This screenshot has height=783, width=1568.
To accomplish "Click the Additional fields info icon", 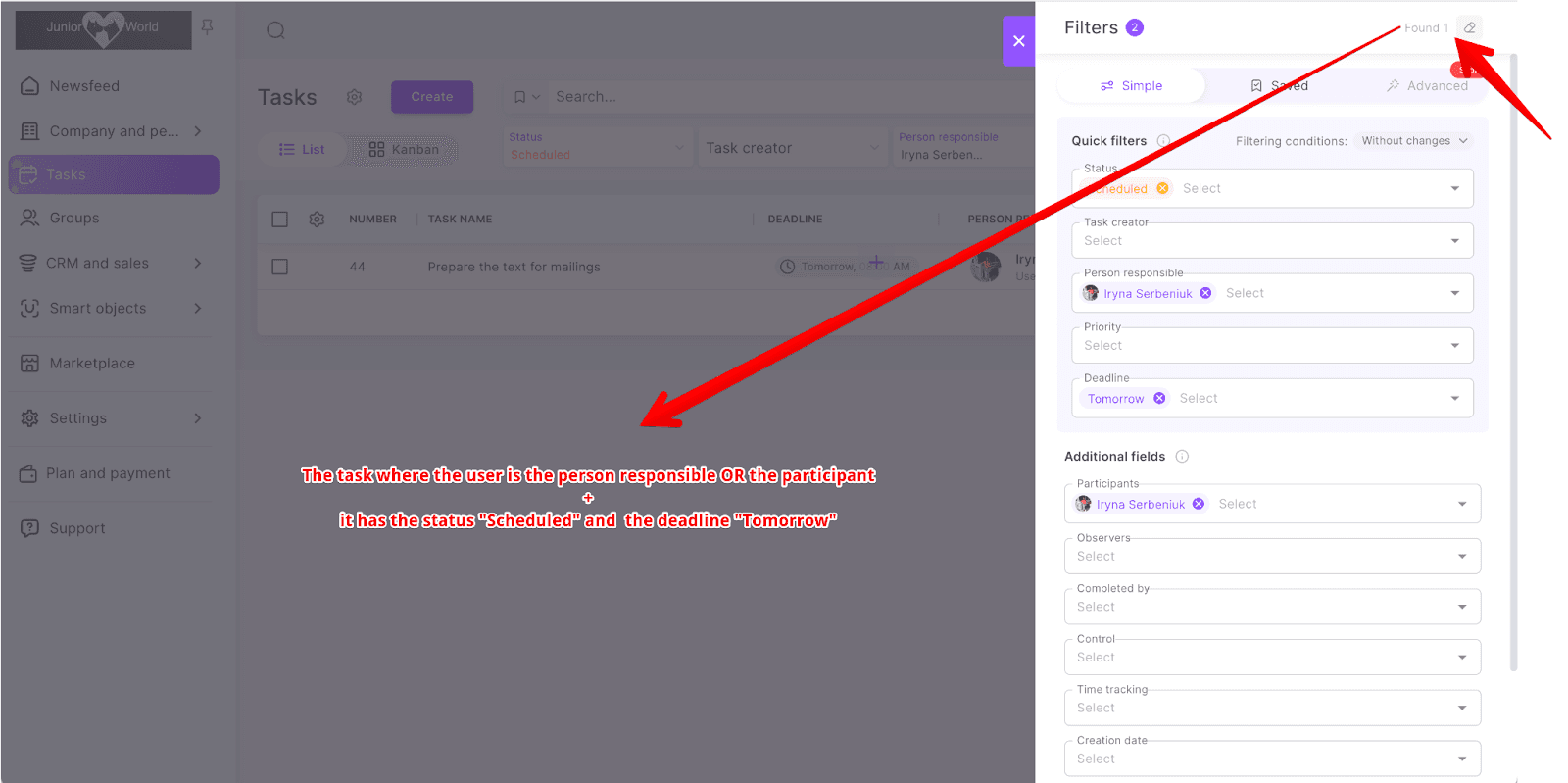I will [1182, 457].
